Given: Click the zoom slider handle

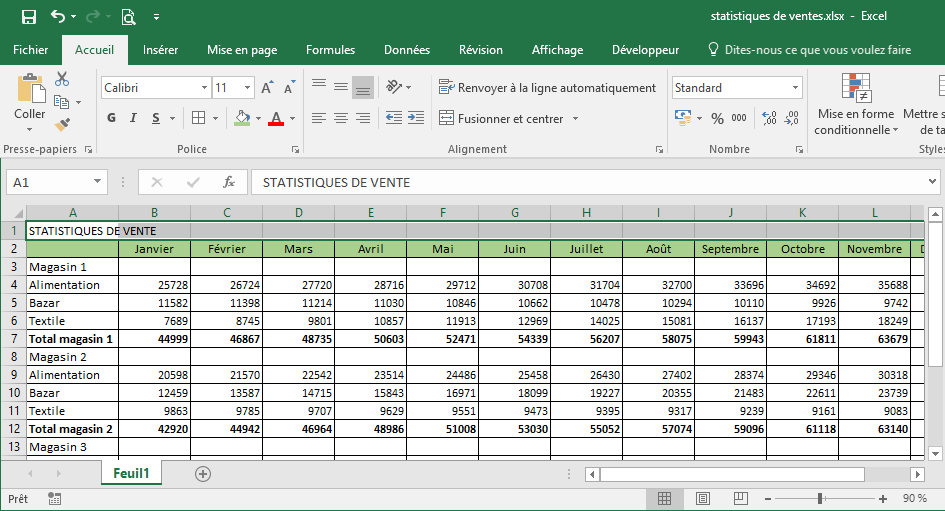Looking at the screenshot, I should coord(820,498).
